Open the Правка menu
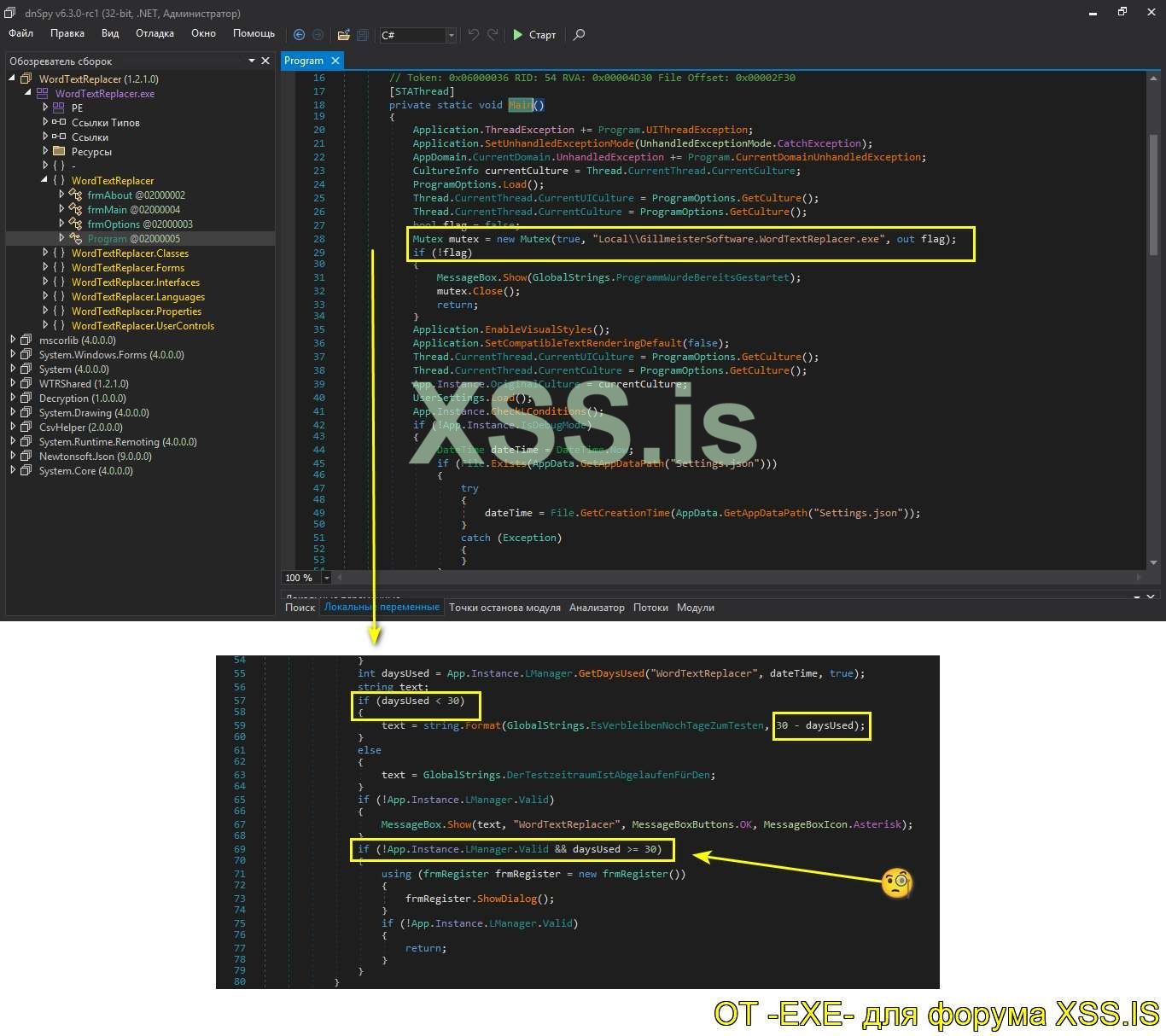Screen dimensions: 1166x1036 [x=67, y=33]
